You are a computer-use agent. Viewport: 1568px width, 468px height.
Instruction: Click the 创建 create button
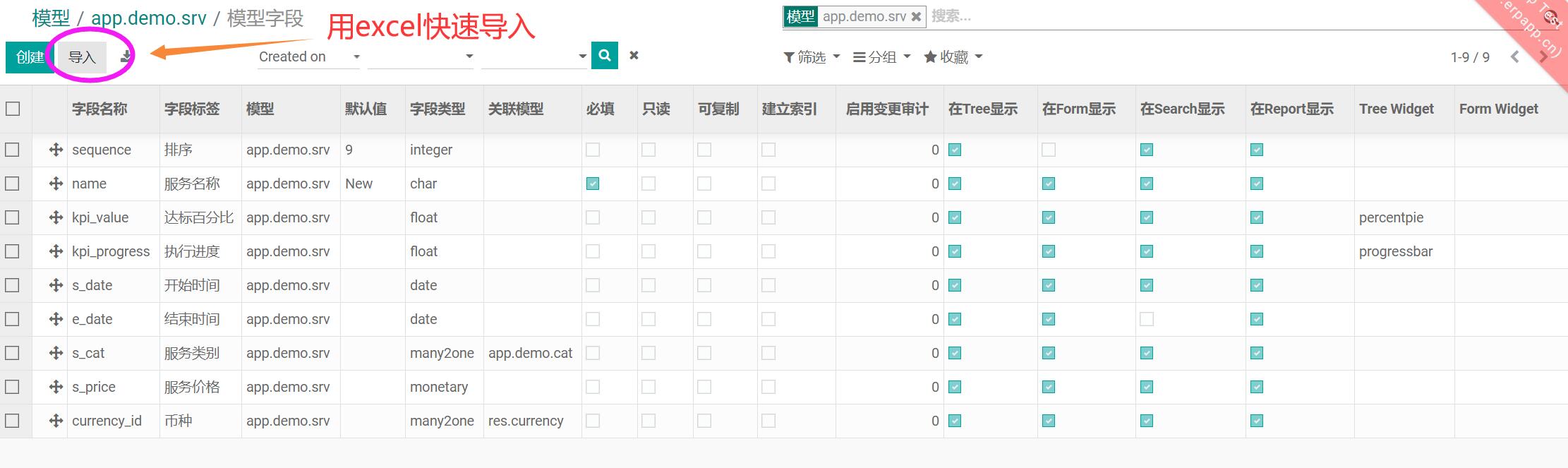coord(30,57)
